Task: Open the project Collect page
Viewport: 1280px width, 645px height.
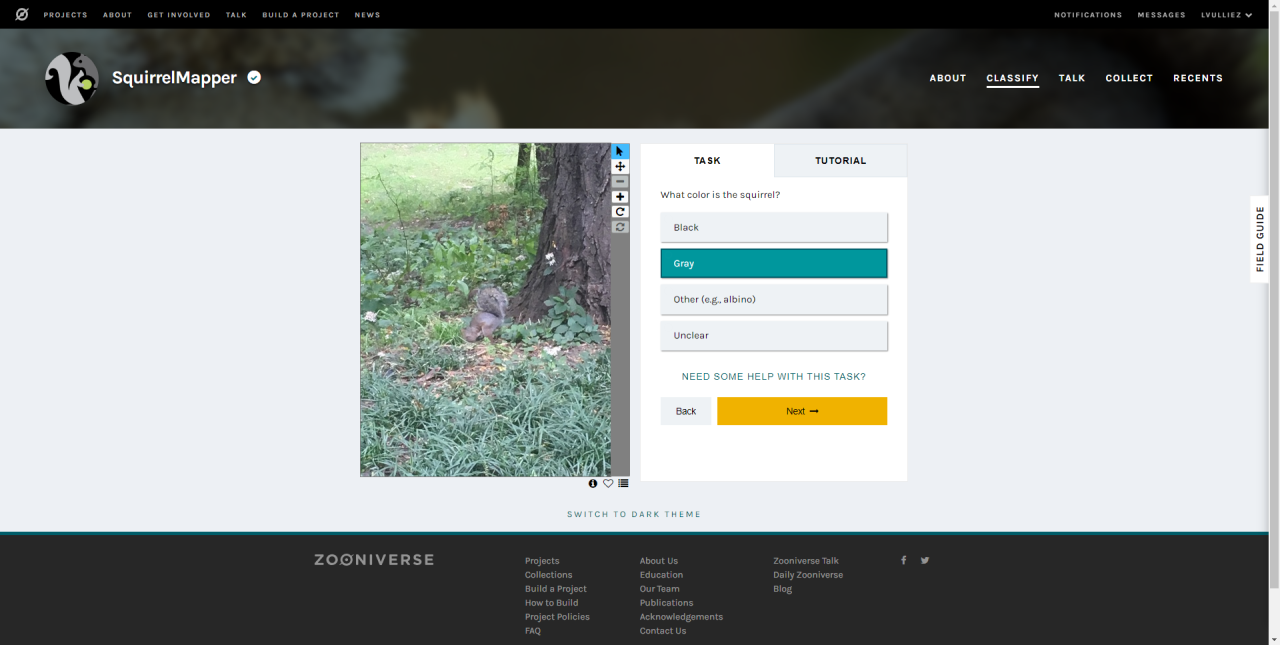Action: (1129, 78)
